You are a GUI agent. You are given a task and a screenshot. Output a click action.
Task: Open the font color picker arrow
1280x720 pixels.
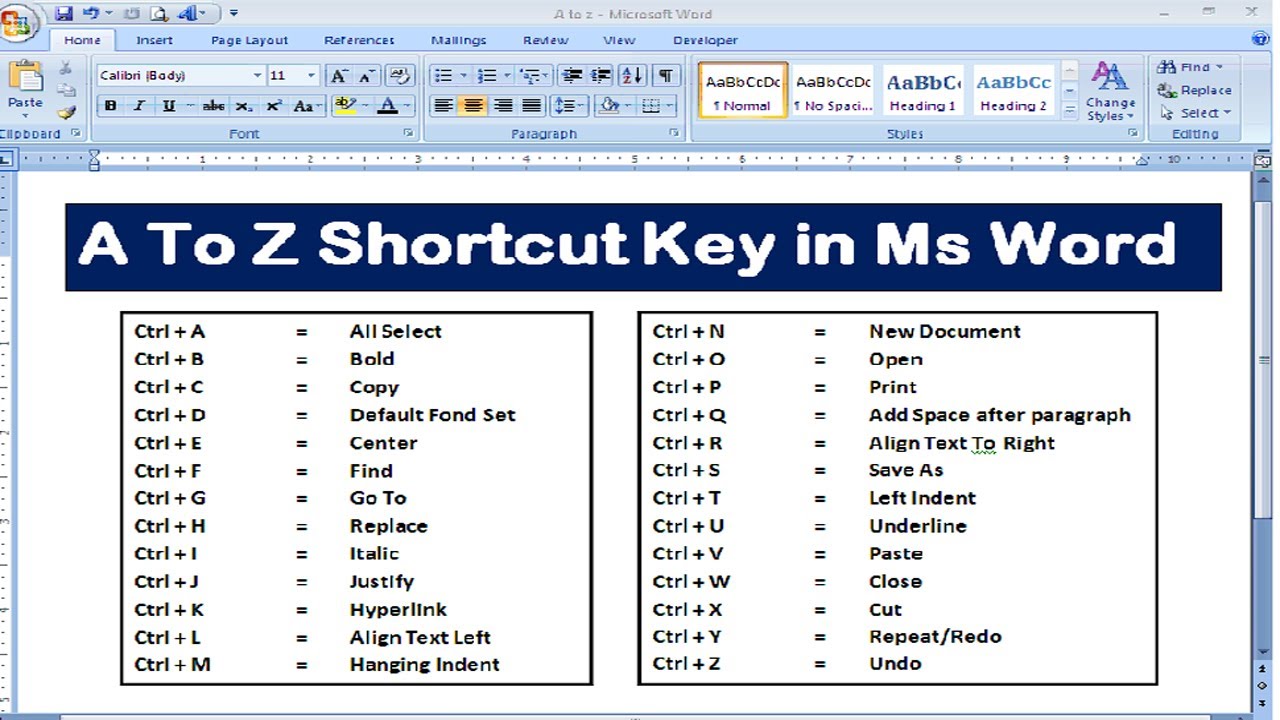coord(406,106)
